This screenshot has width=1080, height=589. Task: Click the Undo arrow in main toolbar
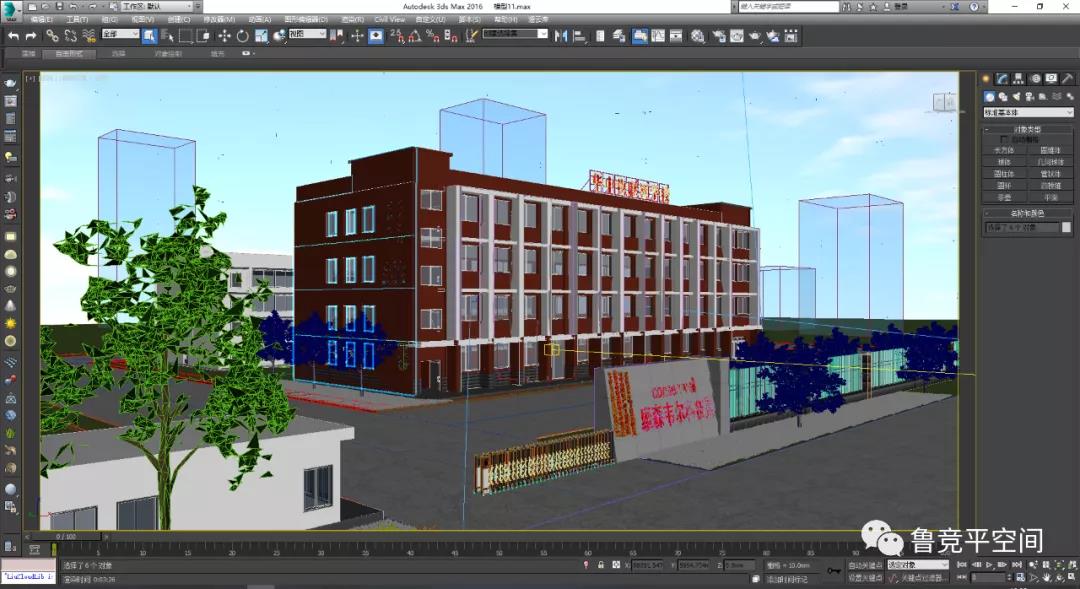tap(13, 36)
